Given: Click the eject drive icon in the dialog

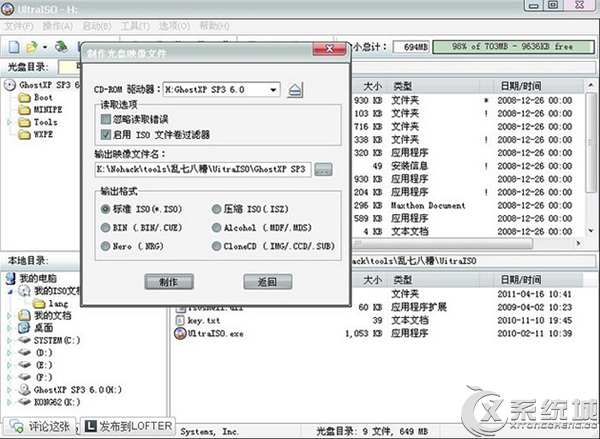Looking at the screenshot, I should (x=295, y=90).
